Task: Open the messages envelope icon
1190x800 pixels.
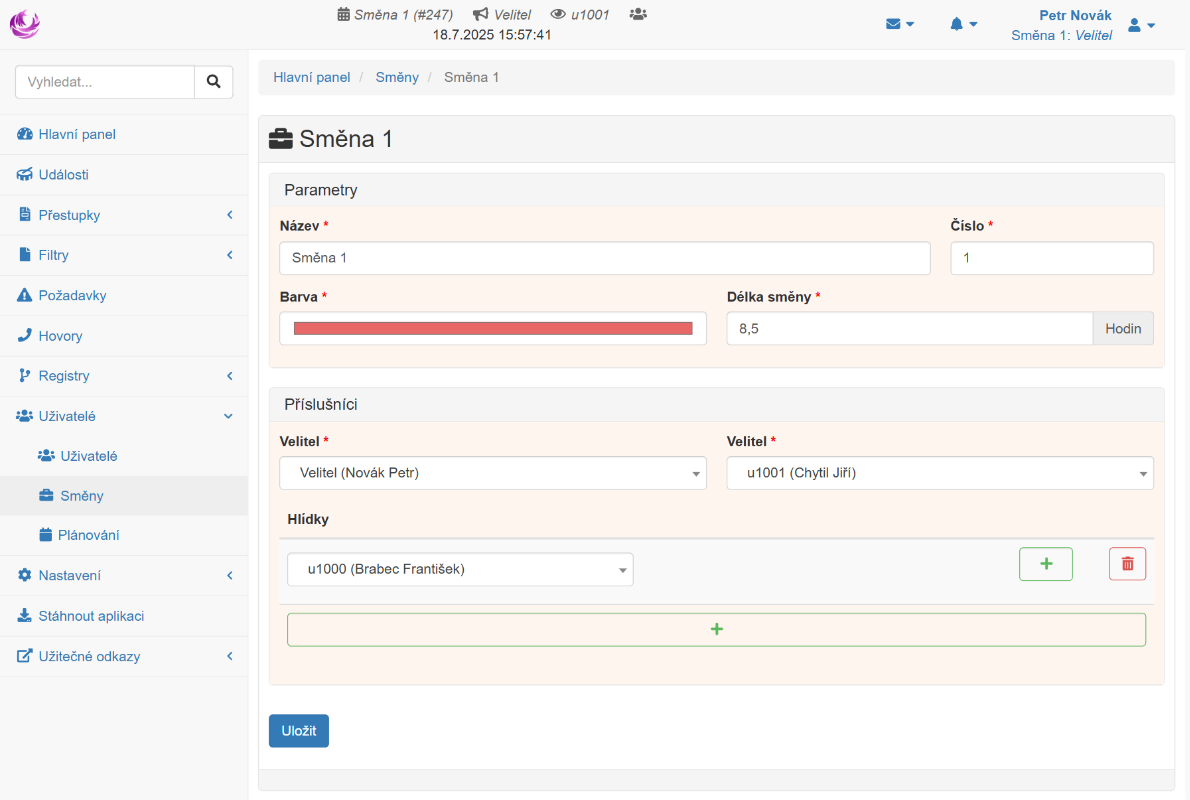Action: [899, 25]
